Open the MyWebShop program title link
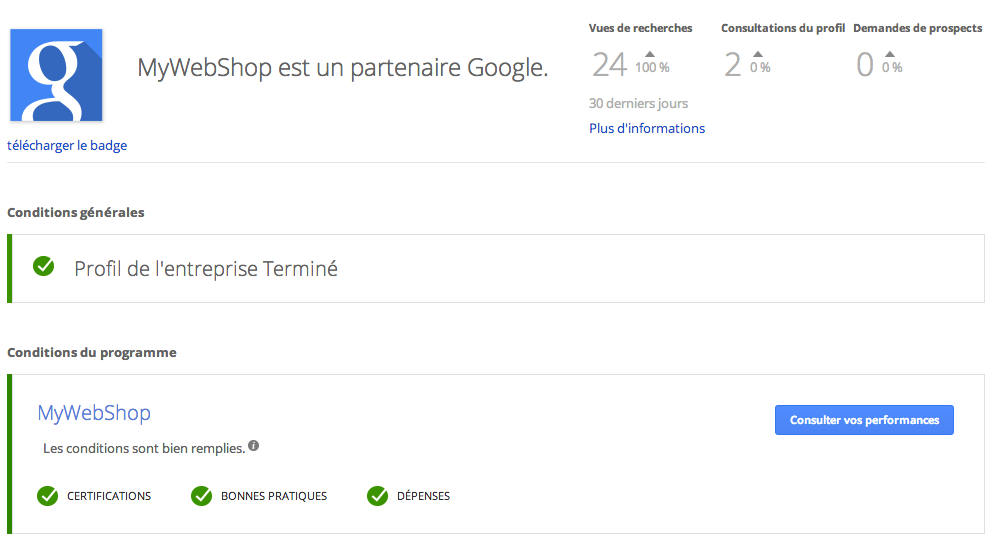The width and height of the screenshot is (1001, 556). coord(94,413)
